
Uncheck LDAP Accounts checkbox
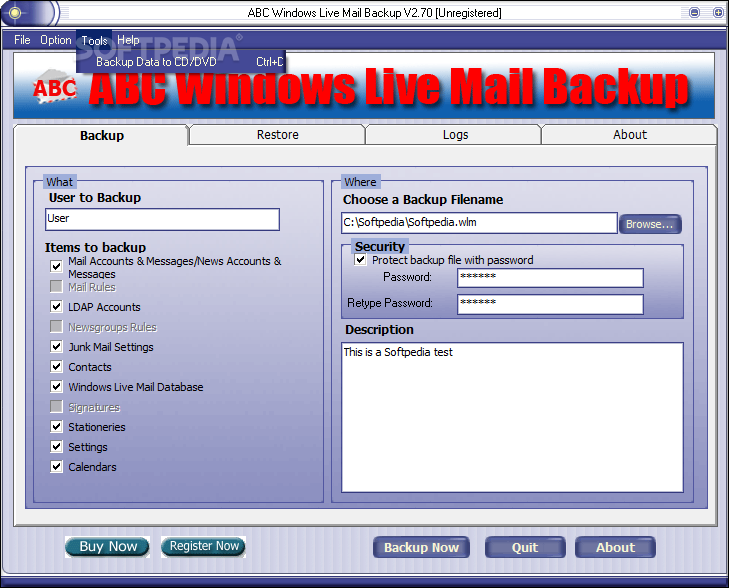tap(56, 306)
